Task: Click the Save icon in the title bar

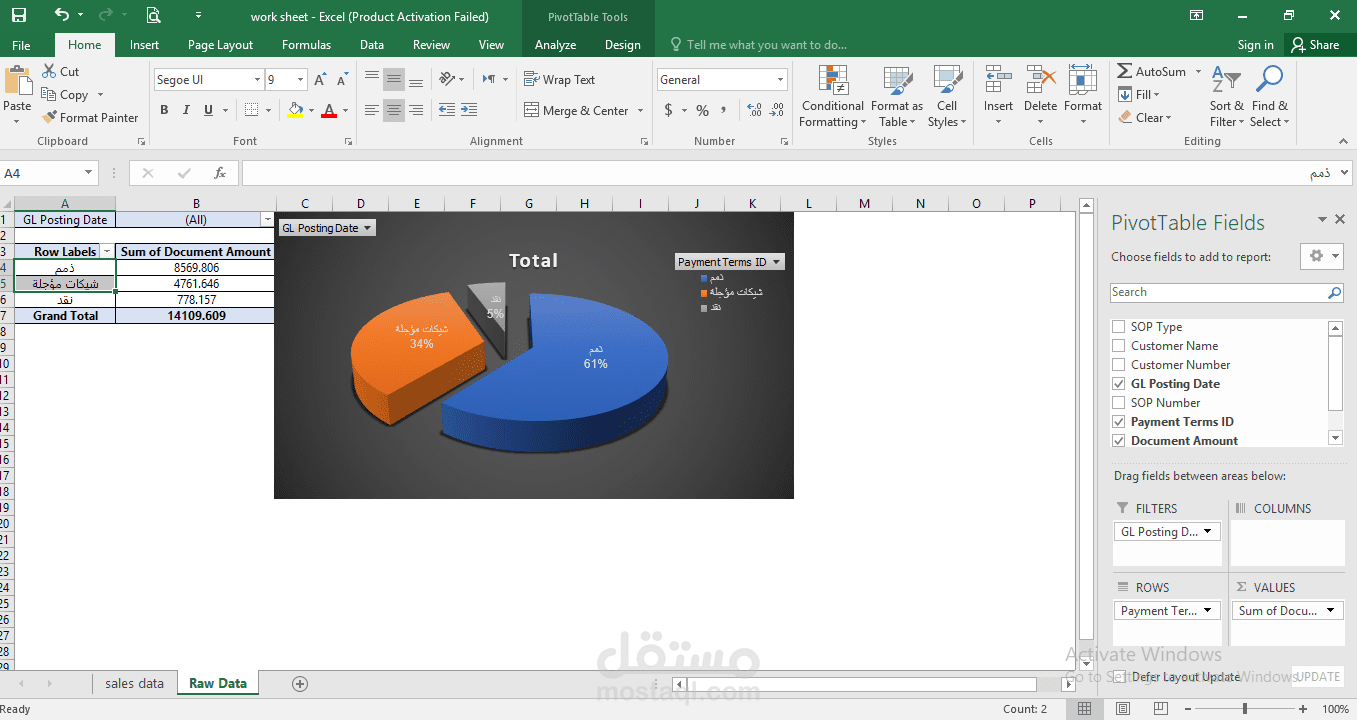Action: click(x=19, y=15)
